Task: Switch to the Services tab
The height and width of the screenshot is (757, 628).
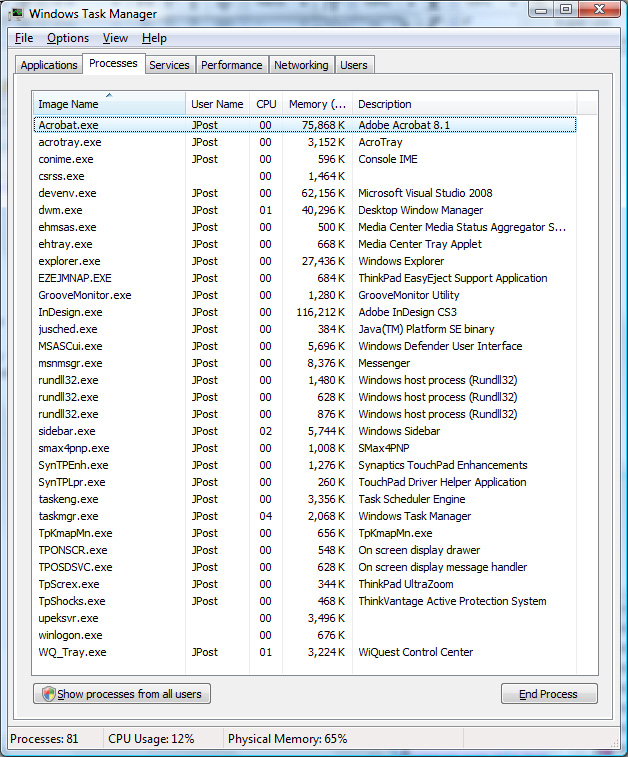Action: click(169, 65)
